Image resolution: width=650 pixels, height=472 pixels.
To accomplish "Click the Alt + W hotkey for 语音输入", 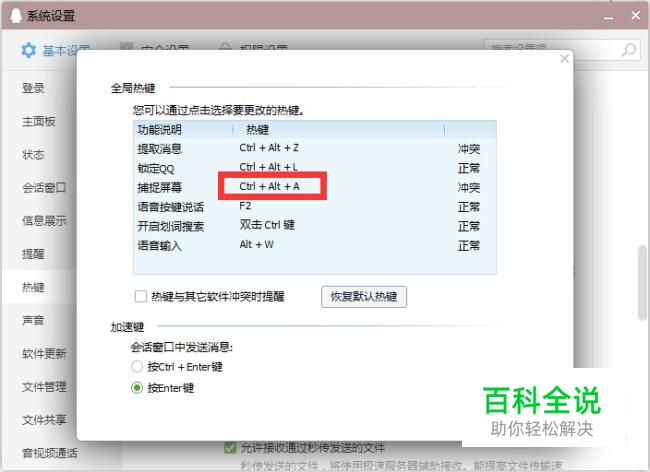I will [257, 244].
